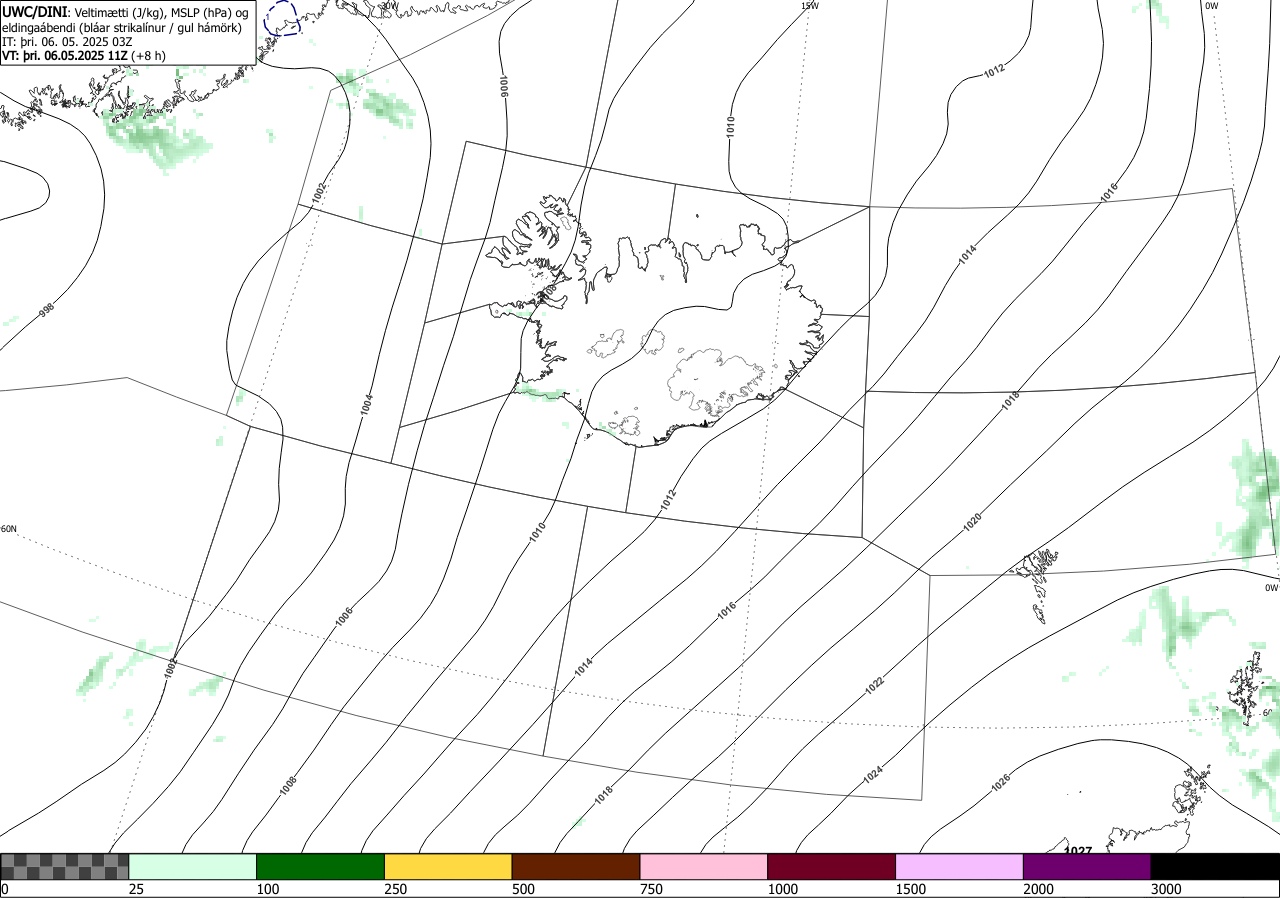Click the checkered gray 0–25 legend swatch
The width and height of the screenshot is (1280, 898).
(65, 866)
